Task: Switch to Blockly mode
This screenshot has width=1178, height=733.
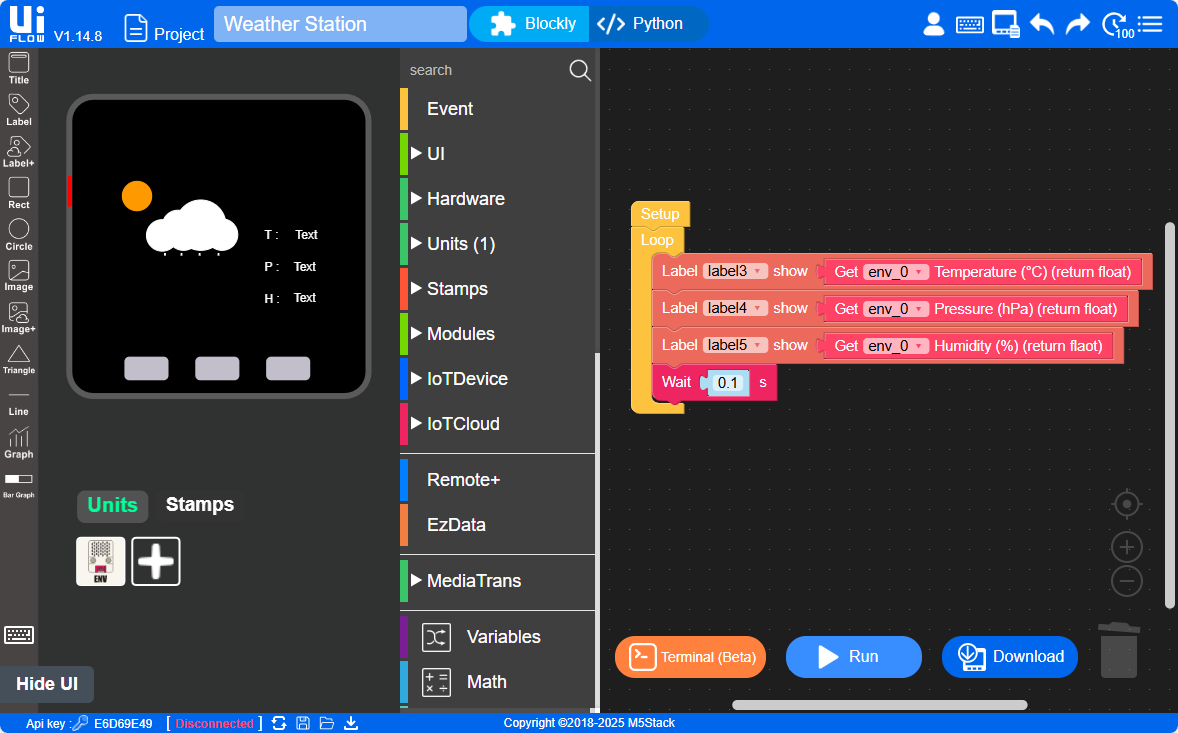Action: pyautogui.click(x=533, y=24)
